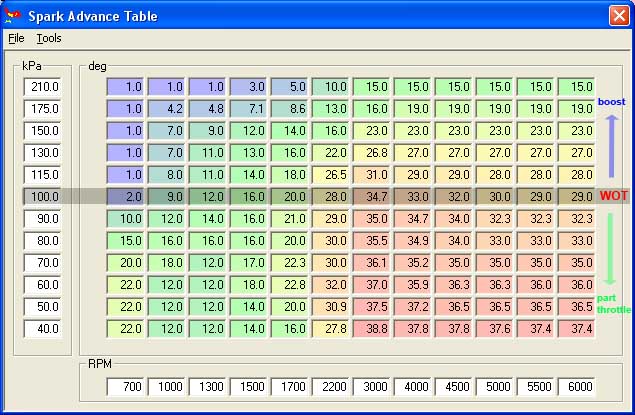635x415 pixels.
Task: Click the 130.0 kPa axis field
Action: tap(44, 153)
